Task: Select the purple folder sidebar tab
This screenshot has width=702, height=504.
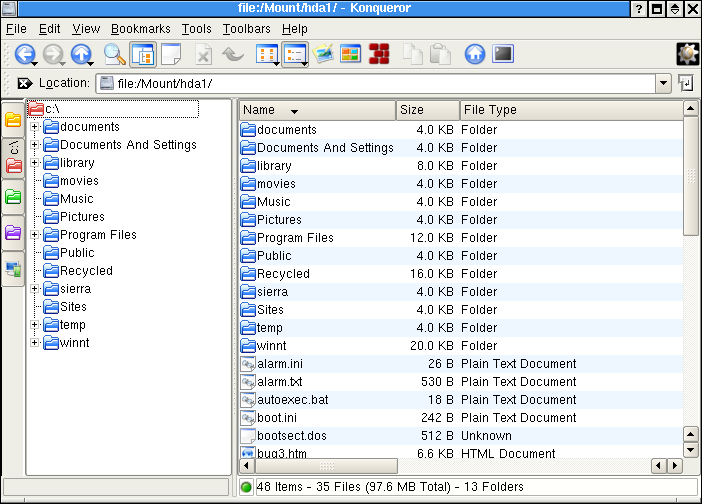Action: pyautogui.click(x=13, y=233)
